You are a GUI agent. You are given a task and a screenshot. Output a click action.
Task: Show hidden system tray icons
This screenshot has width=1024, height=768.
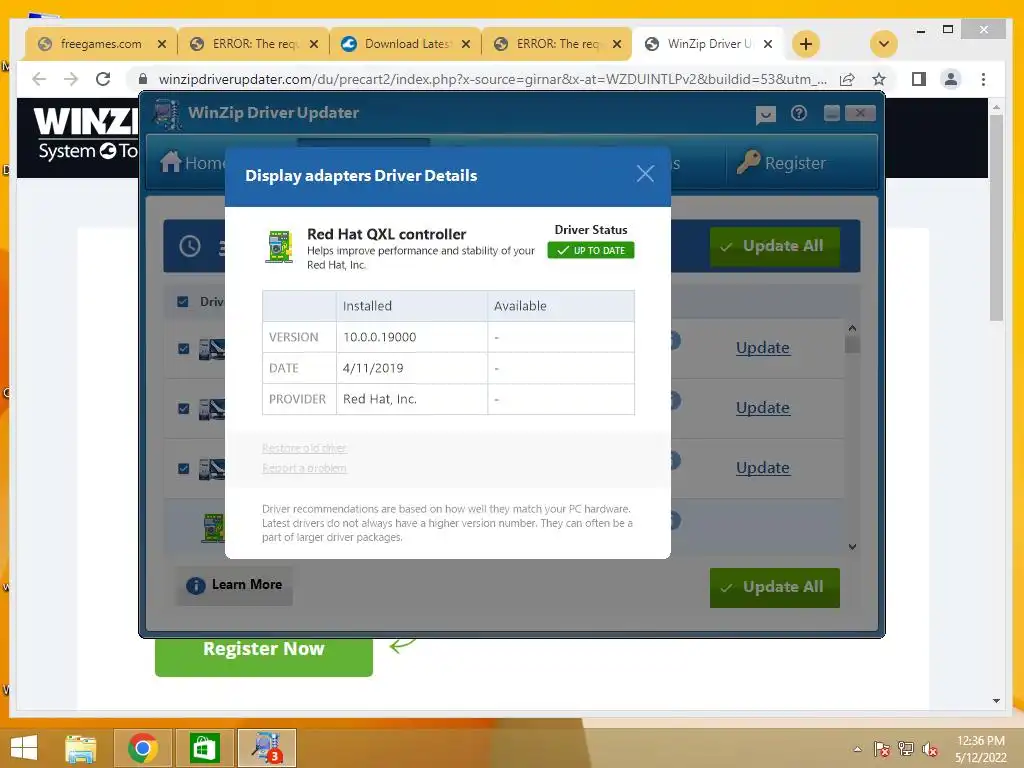[x=857, y=749]
